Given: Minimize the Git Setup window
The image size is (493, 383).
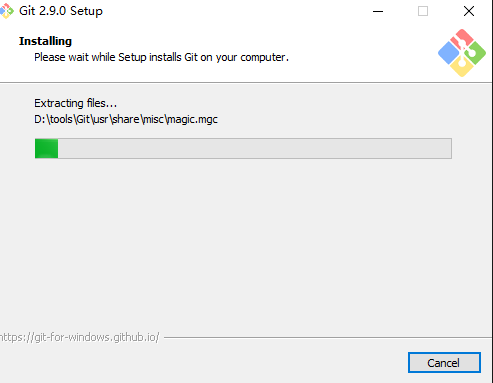Looking at the screenshot, I should pos(378,11).
